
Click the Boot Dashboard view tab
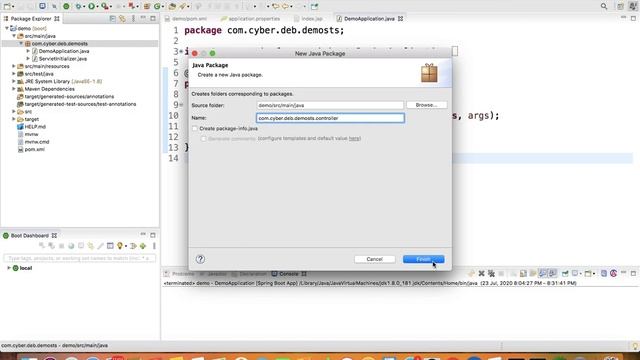[x=29, y=236]
